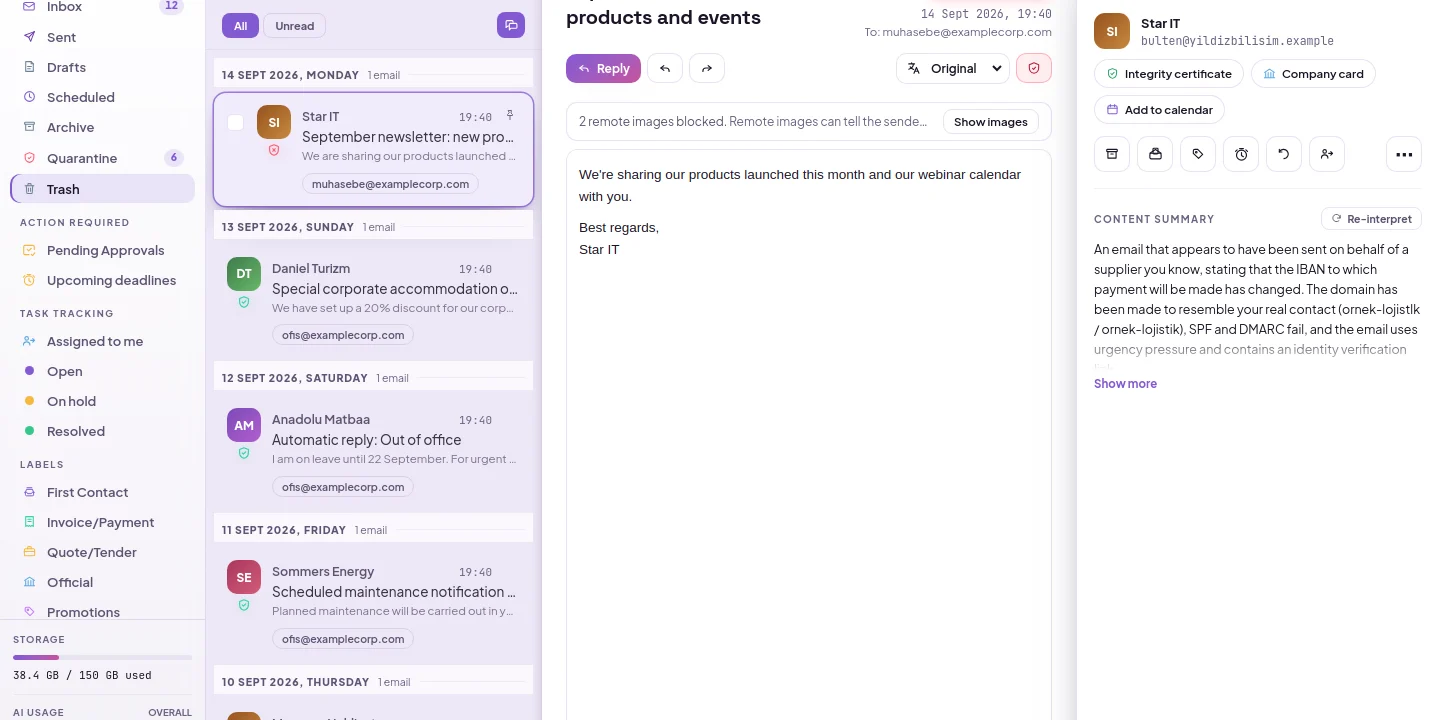Click the reply-all arrow icon beside Reply
This screenshot has height=720, width=1440.
(x=665, y=68)
